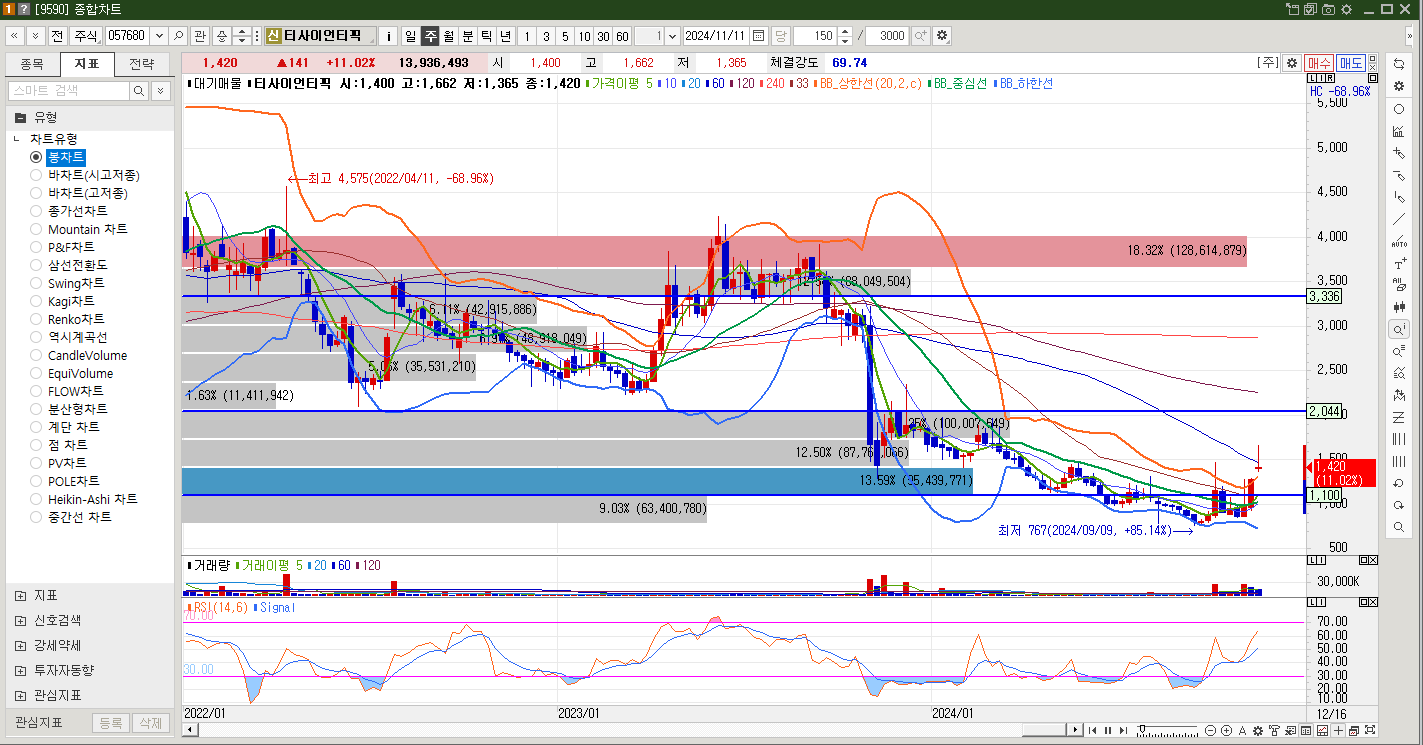The width and height of the screenshot is (1423, 745).
Task: Expand the 투자자동향 section
Action: click(21, 671)
